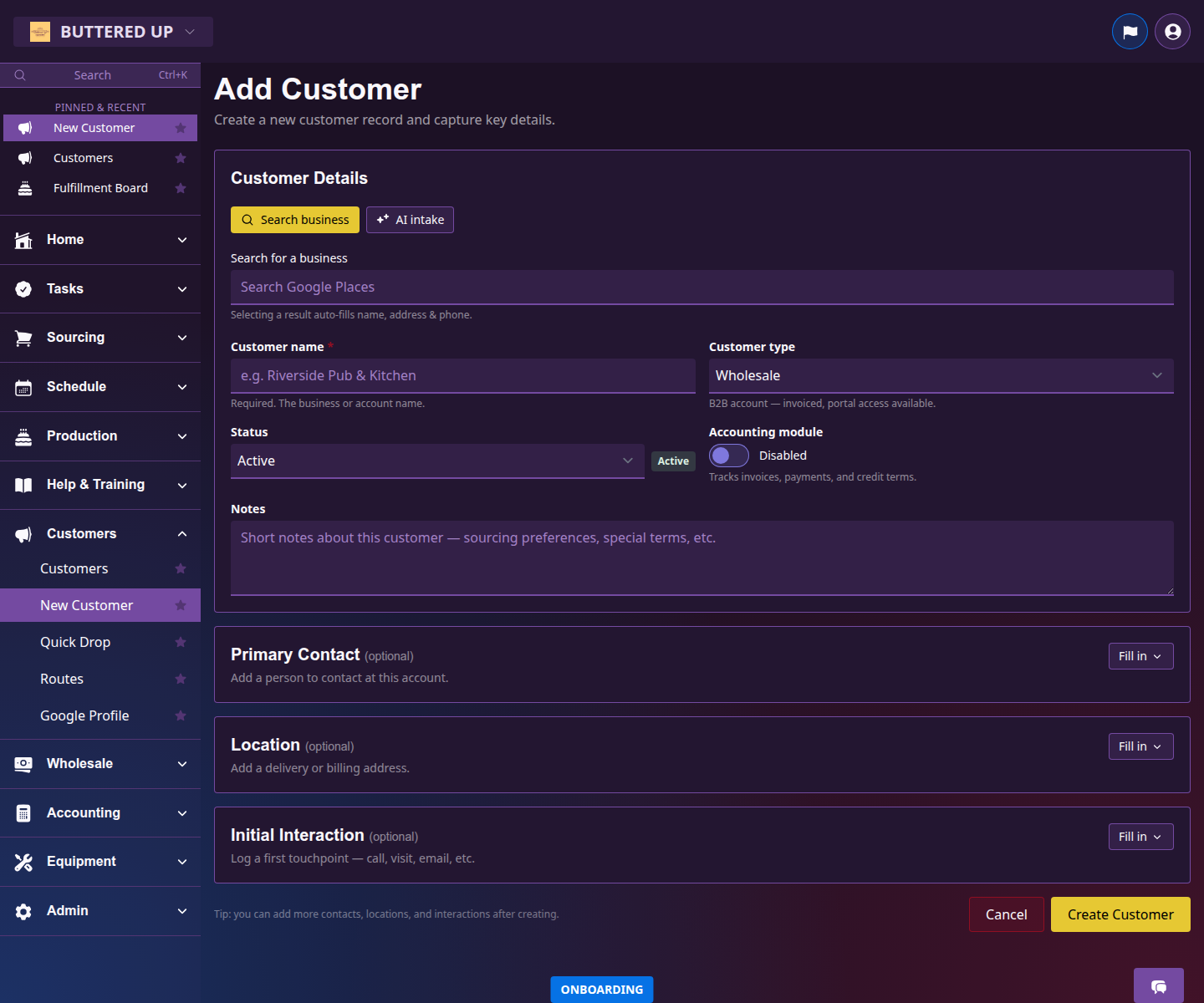
Task: Click the Tasks checkmark icon
Action: 23,288
